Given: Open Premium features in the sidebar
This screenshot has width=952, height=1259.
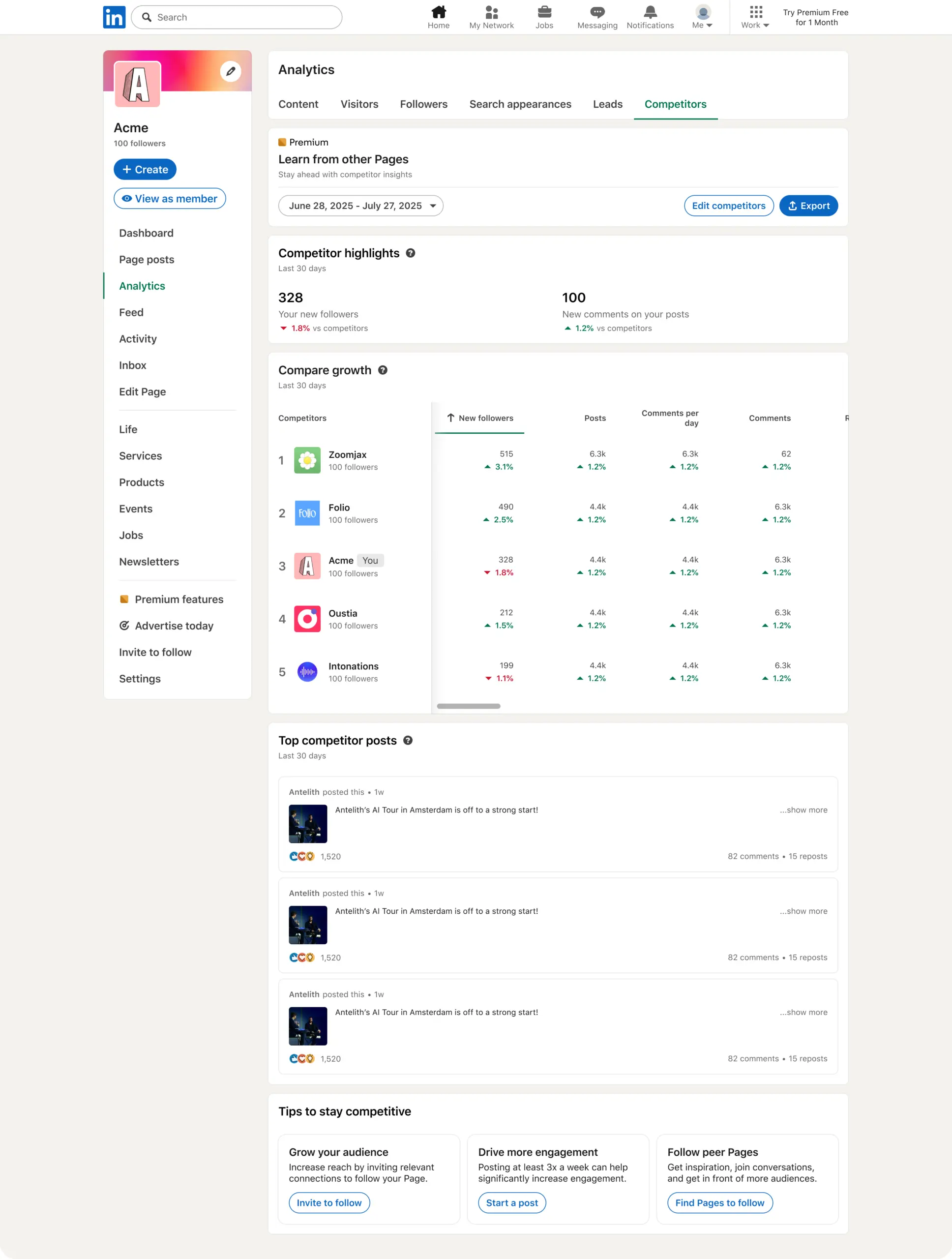Looking at the screenshot, I should pos(172,600).
